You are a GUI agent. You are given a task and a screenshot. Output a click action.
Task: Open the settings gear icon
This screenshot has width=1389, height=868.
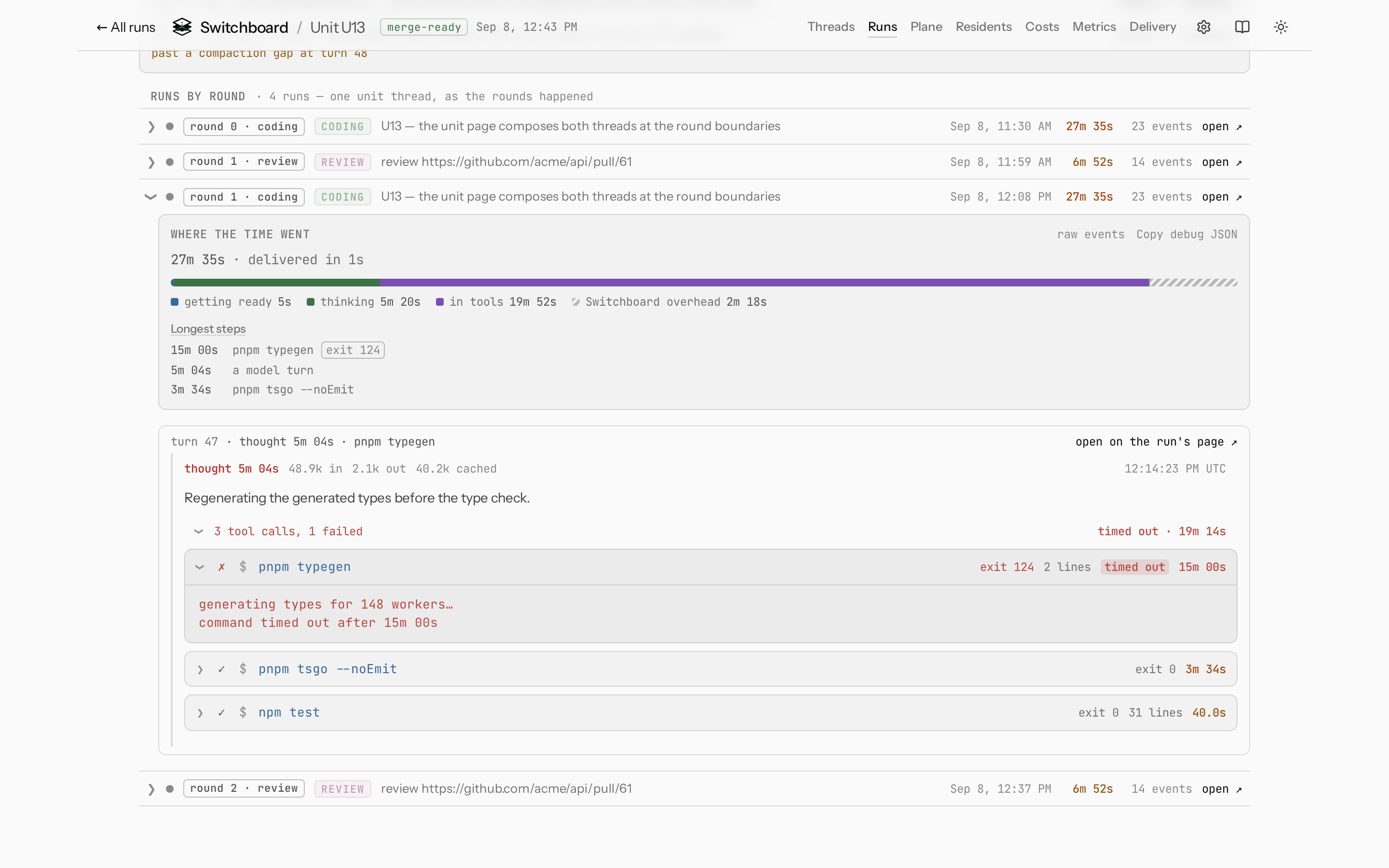tap(1204, 27)
